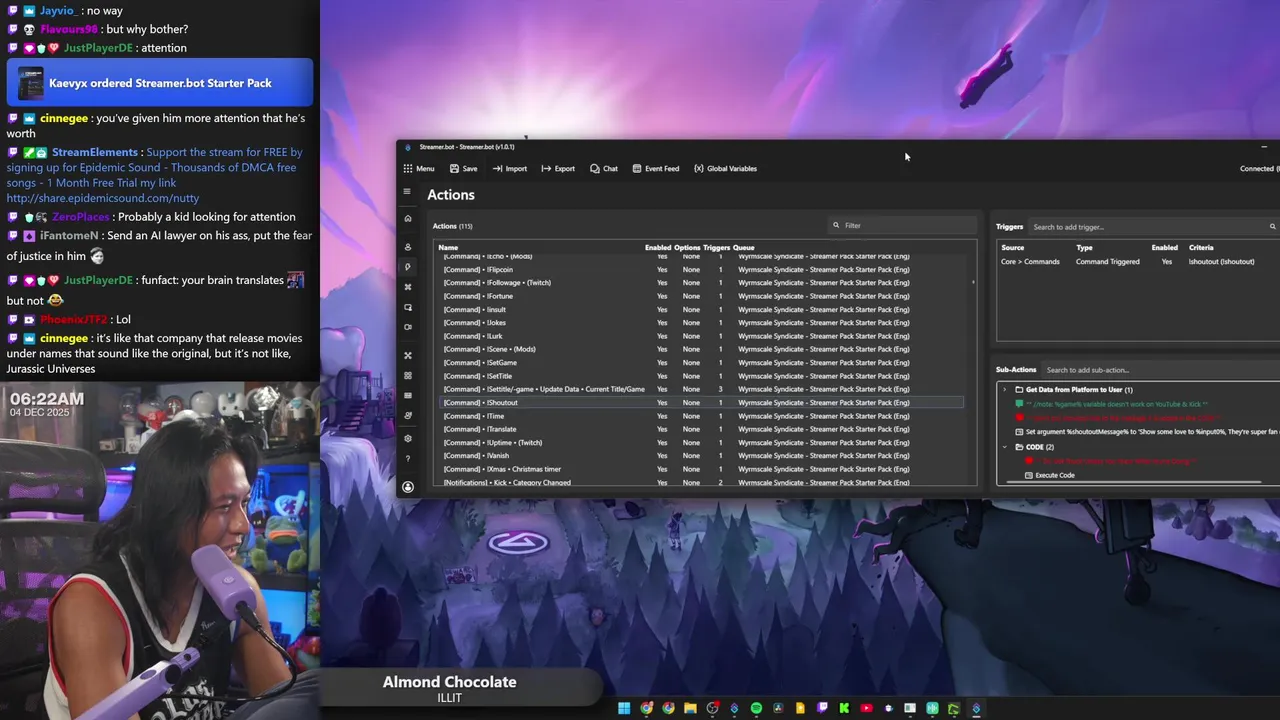Open the Menu grid button in Streamer.bot
This screenshot has height=720, width=1280.
[x=419, y=169]
